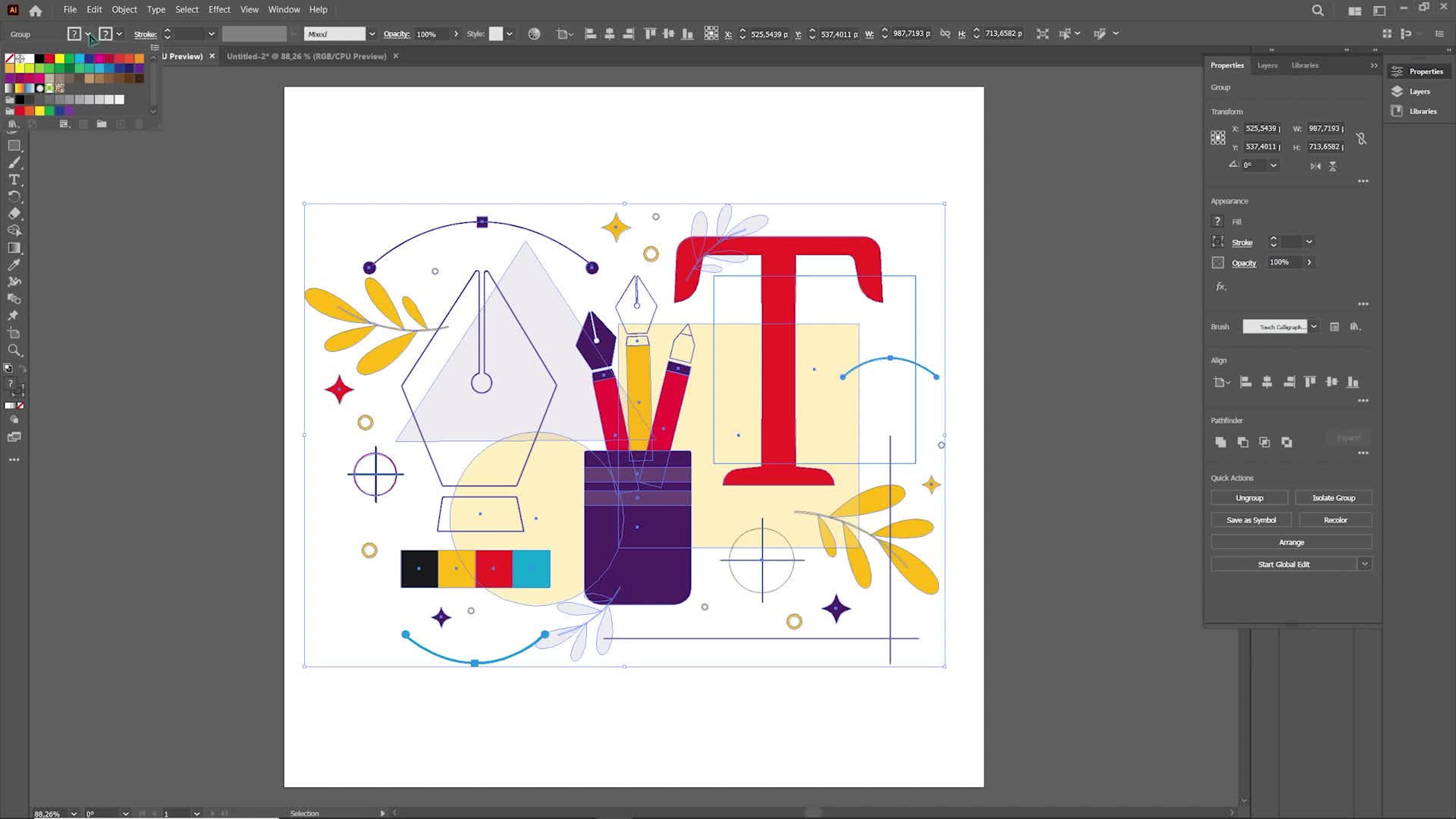Viewport: 1456px width, 819px height.
Task: Close the Untitled-2 document tab
Action: 395,56
